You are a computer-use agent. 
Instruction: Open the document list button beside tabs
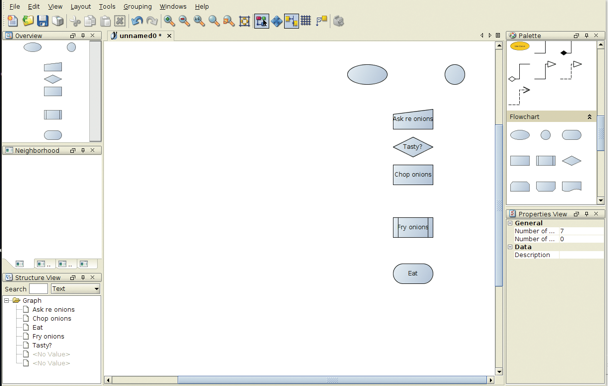(498, 35)
